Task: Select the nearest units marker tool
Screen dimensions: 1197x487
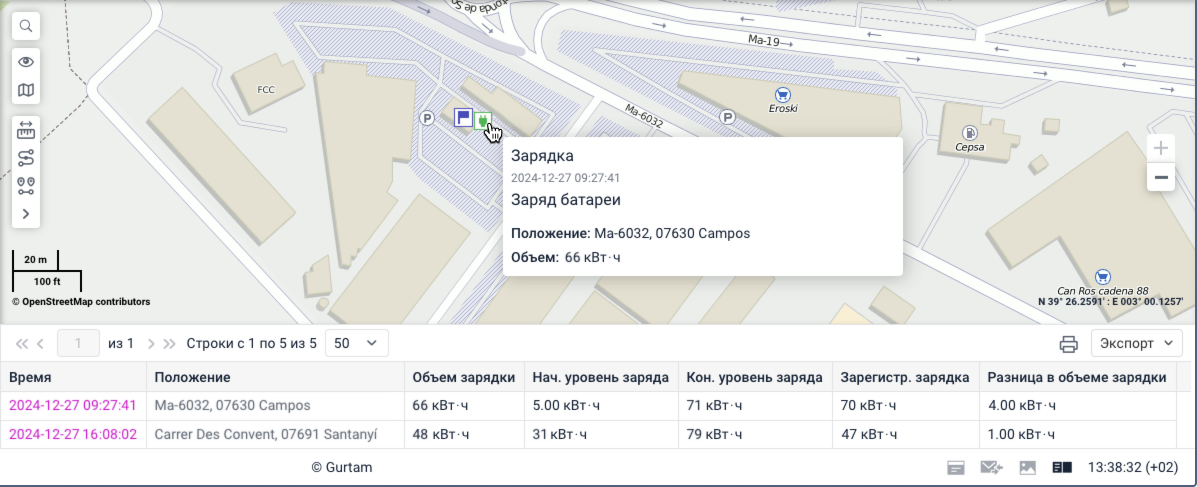Action: pos(26,186)
